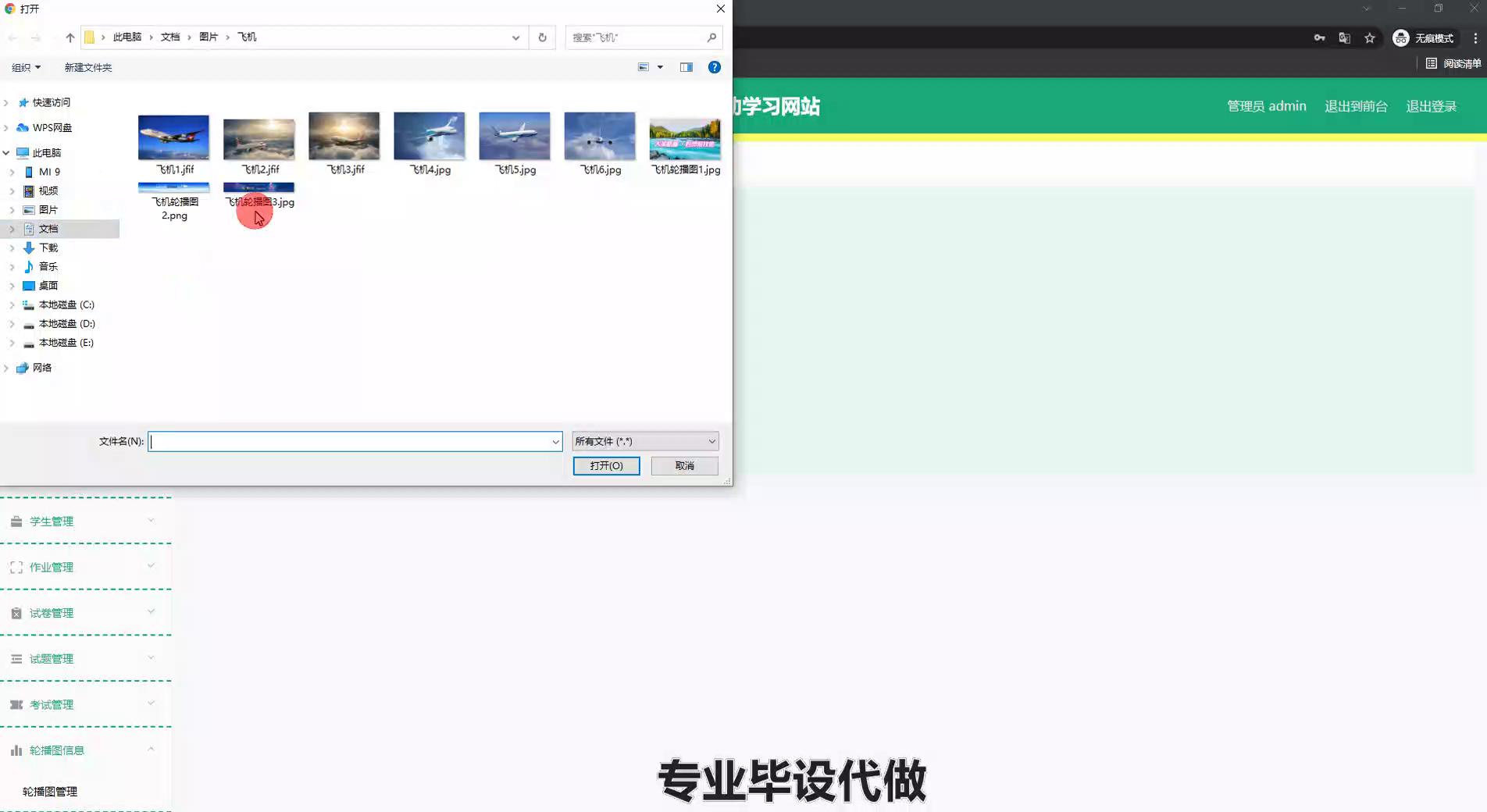Click the 文件名 input field

point(351,442)
